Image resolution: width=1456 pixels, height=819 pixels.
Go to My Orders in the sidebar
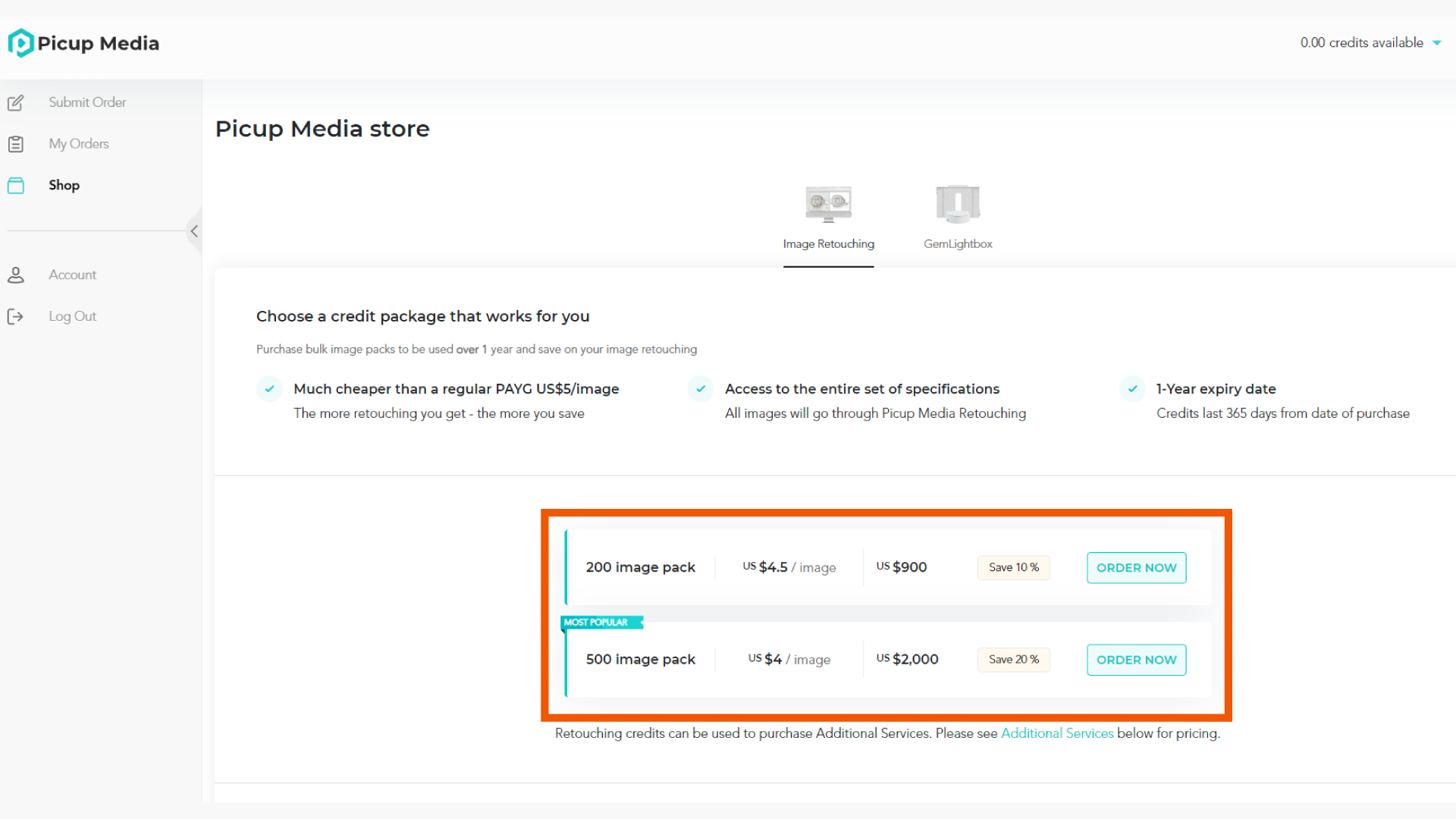[x=79, y=144]
